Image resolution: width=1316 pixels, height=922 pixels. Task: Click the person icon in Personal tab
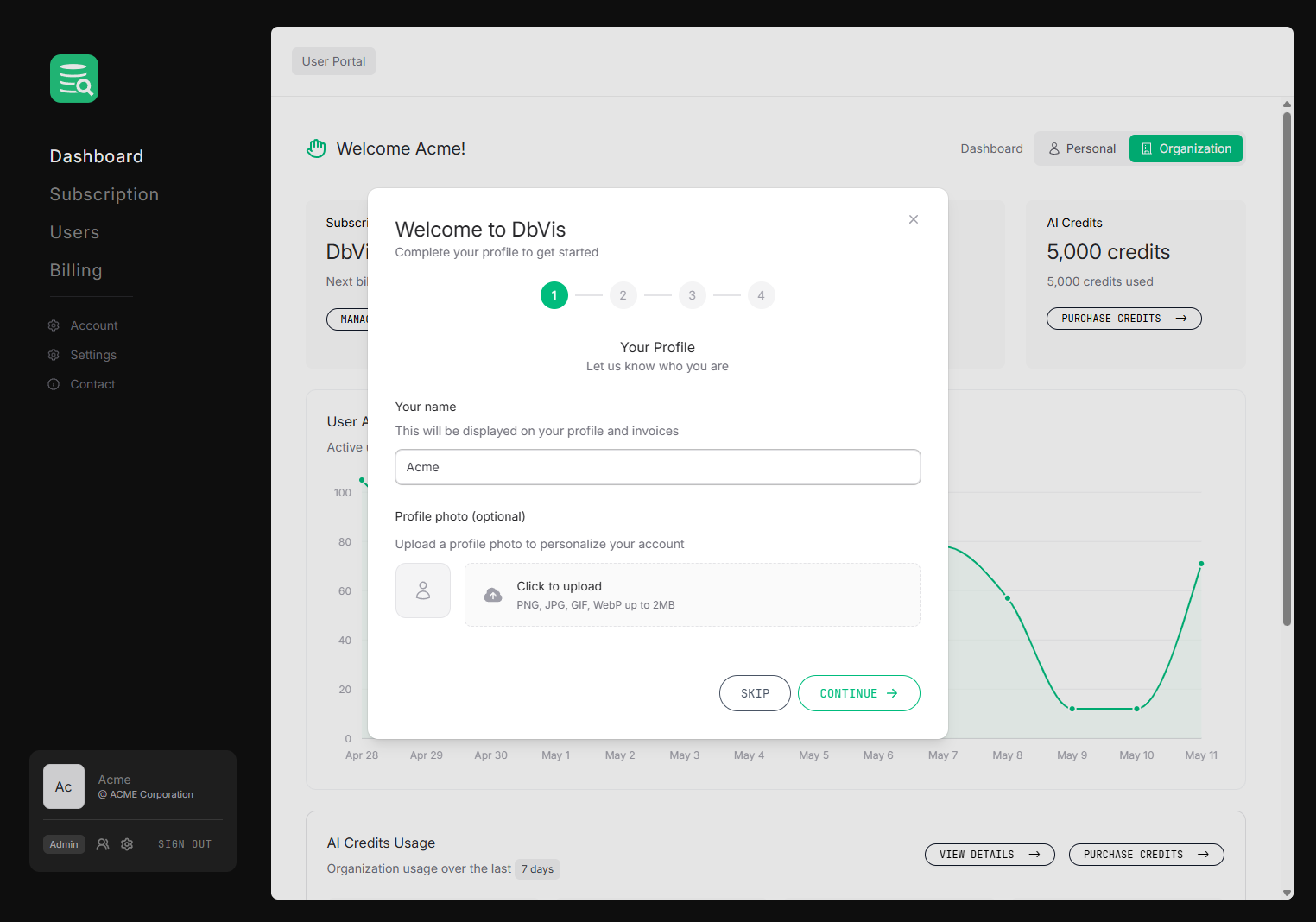coord(1054,148)
